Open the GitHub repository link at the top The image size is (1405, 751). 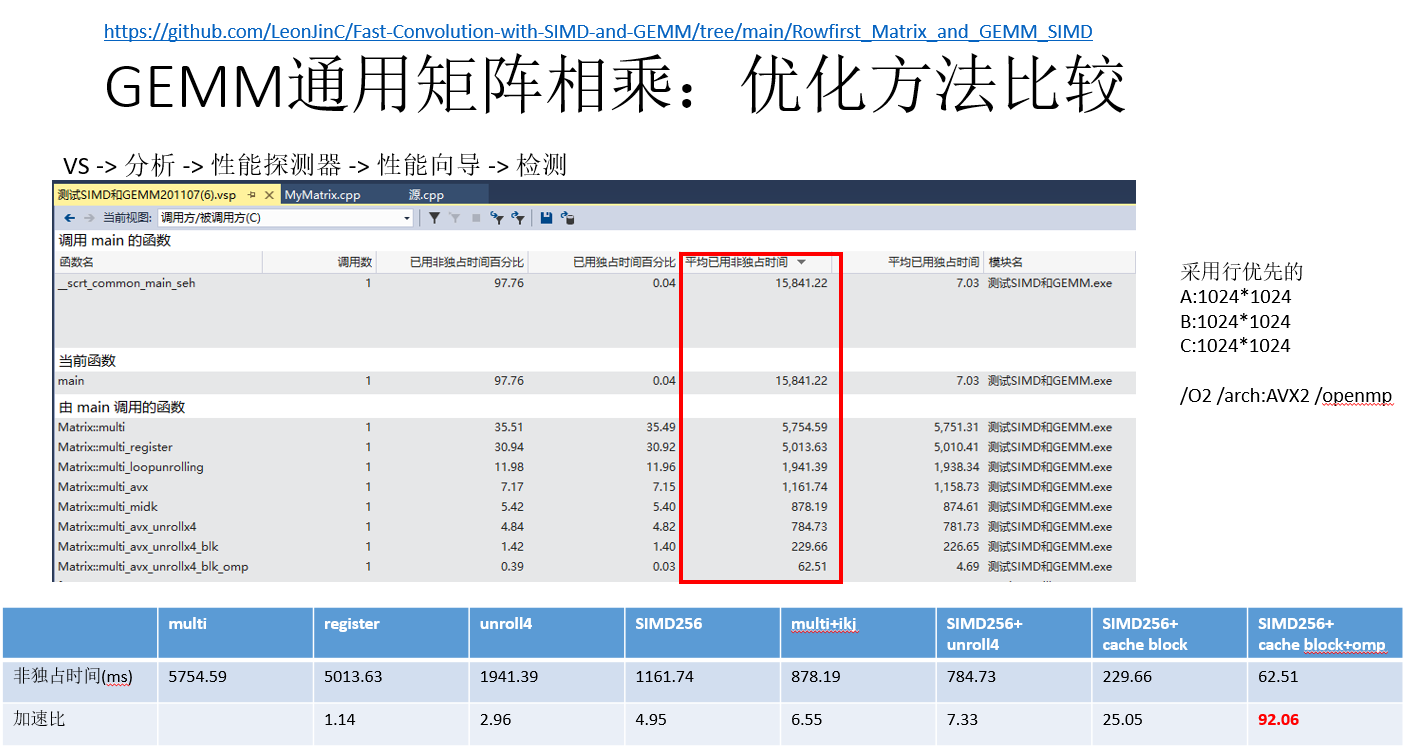click(x=596, y=31)
